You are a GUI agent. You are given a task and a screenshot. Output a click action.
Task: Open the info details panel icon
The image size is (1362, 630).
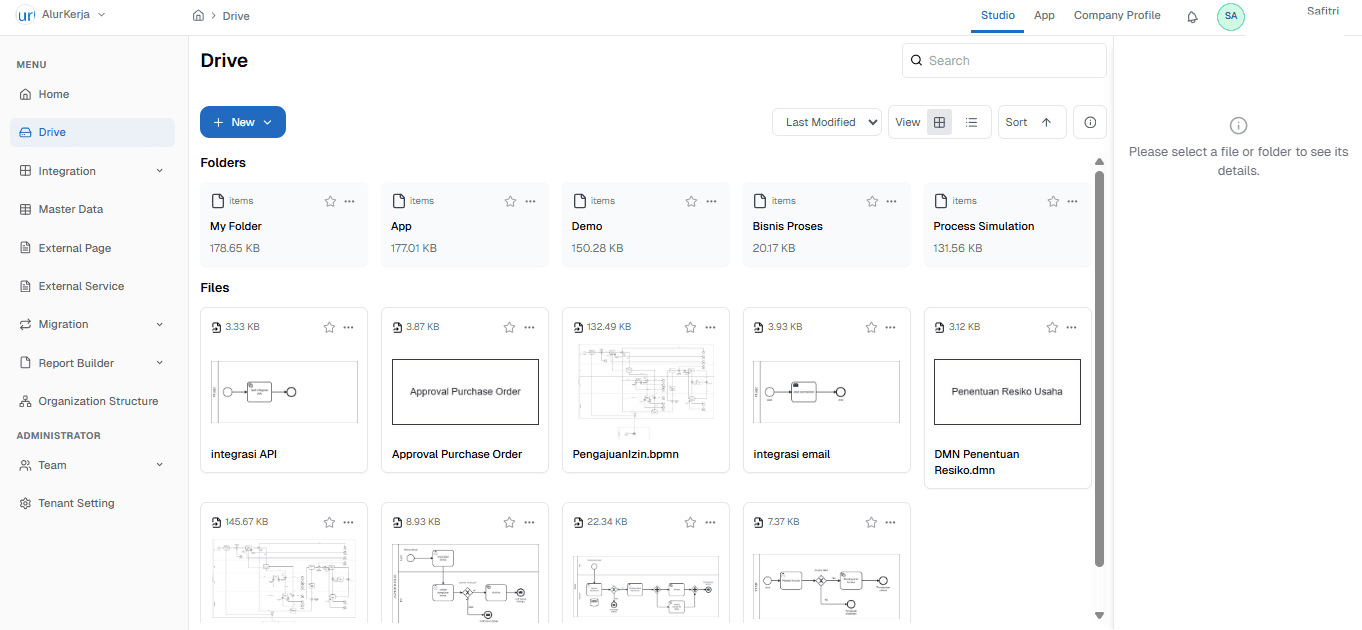[1089, 122]
